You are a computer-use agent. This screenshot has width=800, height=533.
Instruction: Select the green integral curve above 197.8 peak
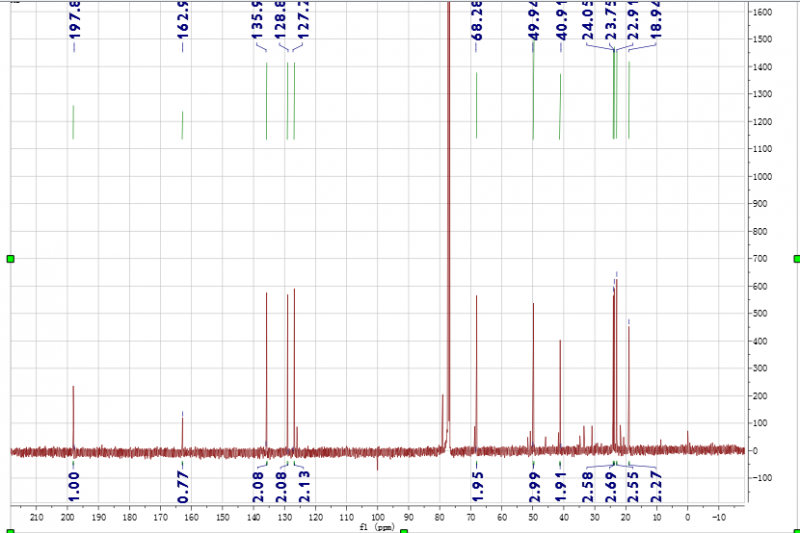pos(73,122)
